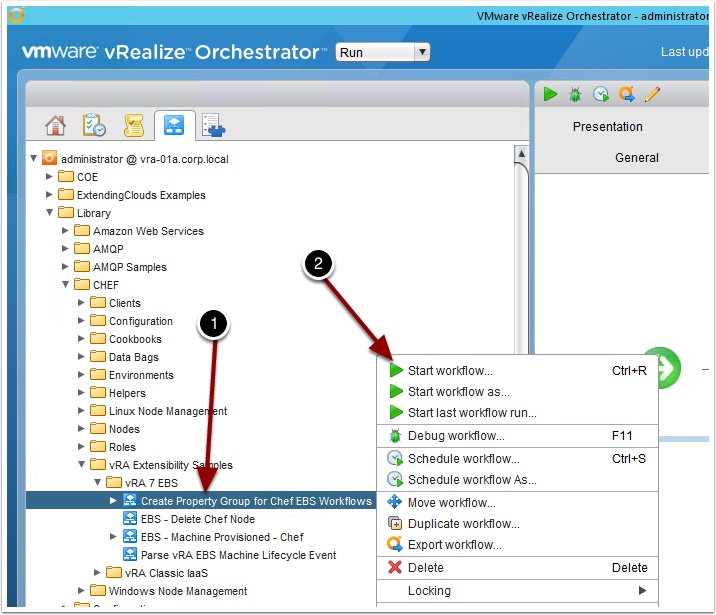The width and height of the screenshot is (716, 615).
Task: Click the tree scrollbar up arrow
Action: pos(521,154)
